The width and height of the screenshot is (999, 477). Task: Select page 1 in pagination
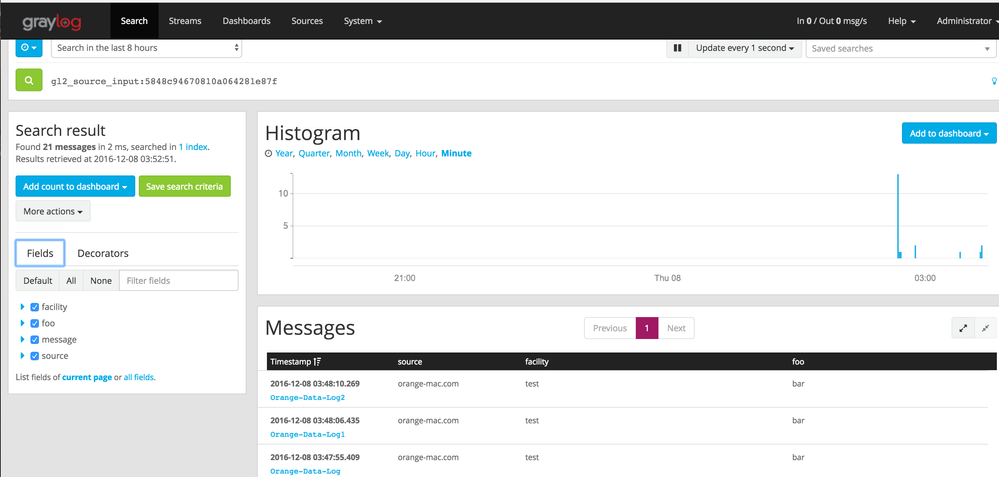(647, 328)
